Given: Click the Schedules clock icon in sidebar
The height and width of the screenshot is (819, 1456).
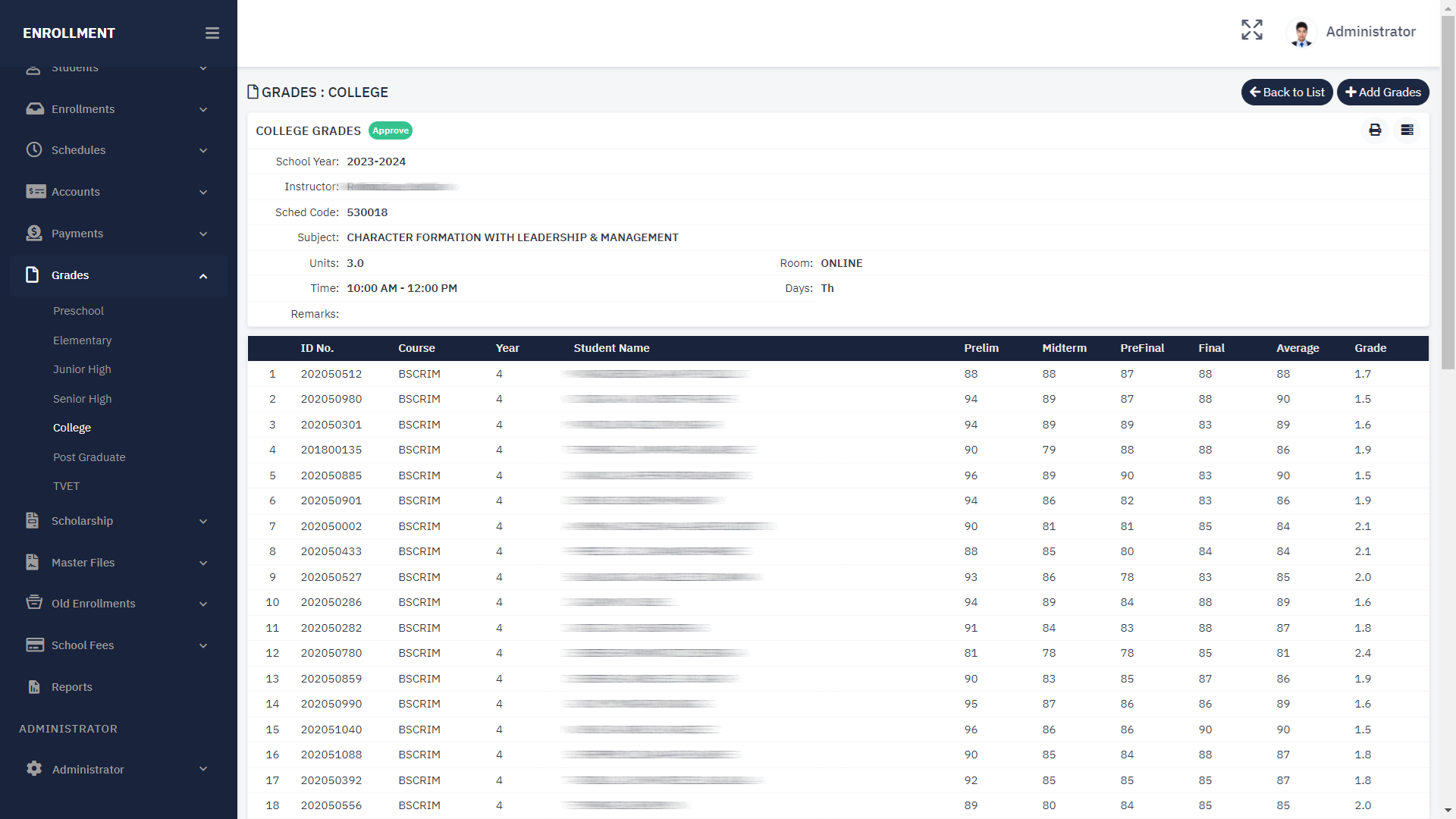Looking at the screenshot, I should point(34,150).
